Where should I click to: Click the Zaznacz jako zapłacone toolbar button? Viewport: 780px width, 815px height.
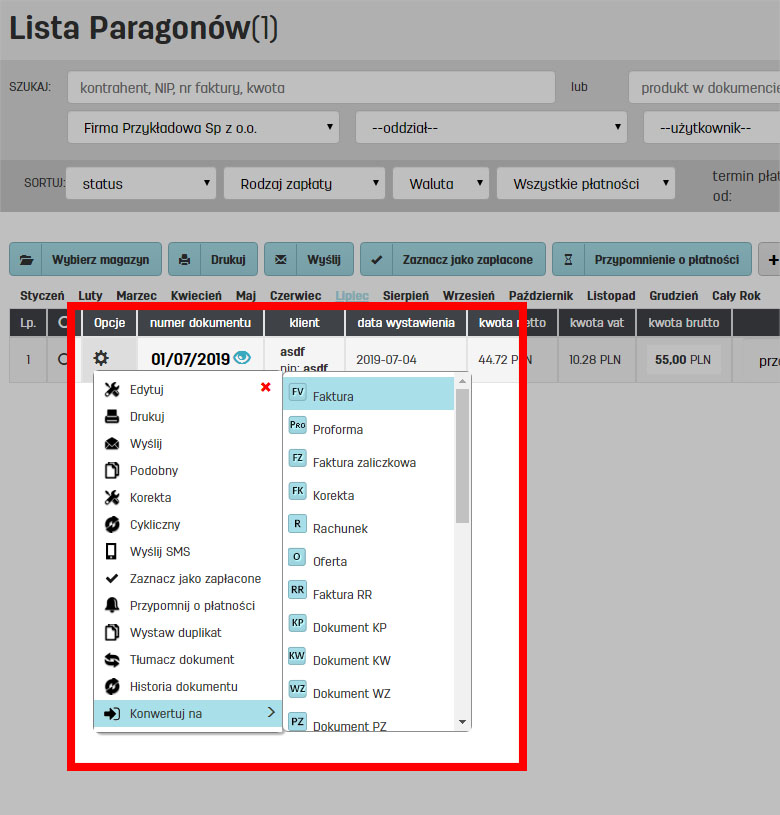[453, 259]
